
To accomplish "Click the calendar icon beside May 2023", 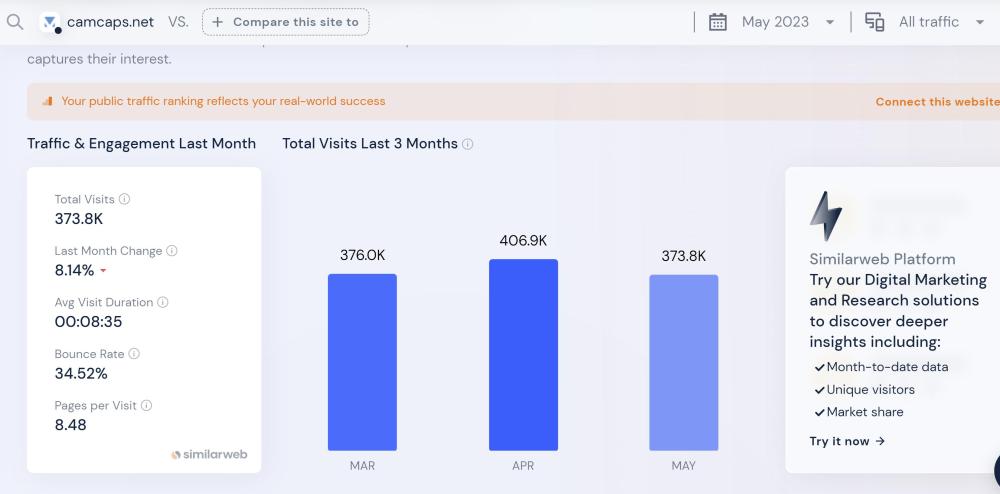I will pos(717,22).
